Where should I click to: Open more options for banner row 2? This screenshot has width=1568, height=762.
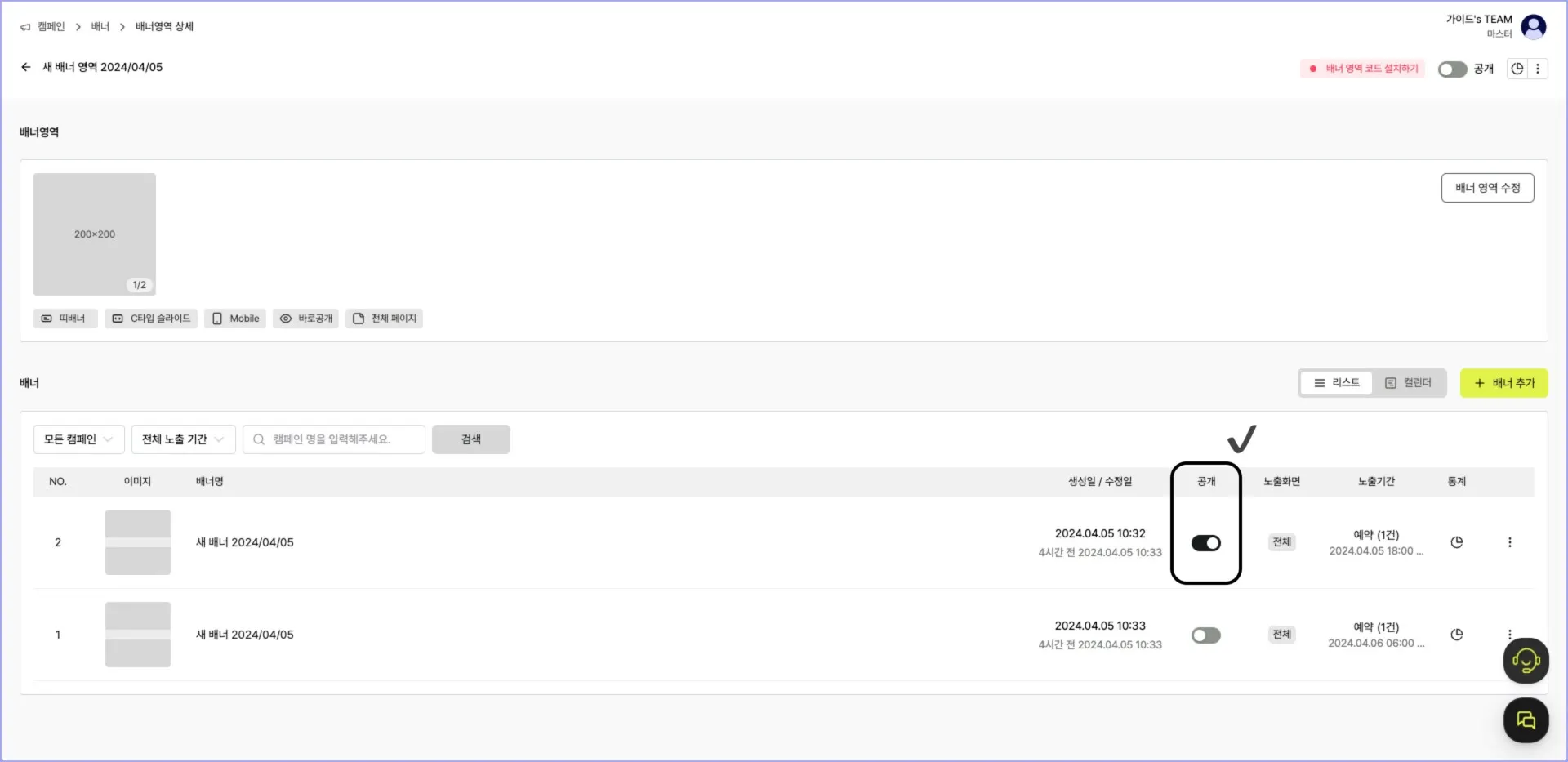1510,542
